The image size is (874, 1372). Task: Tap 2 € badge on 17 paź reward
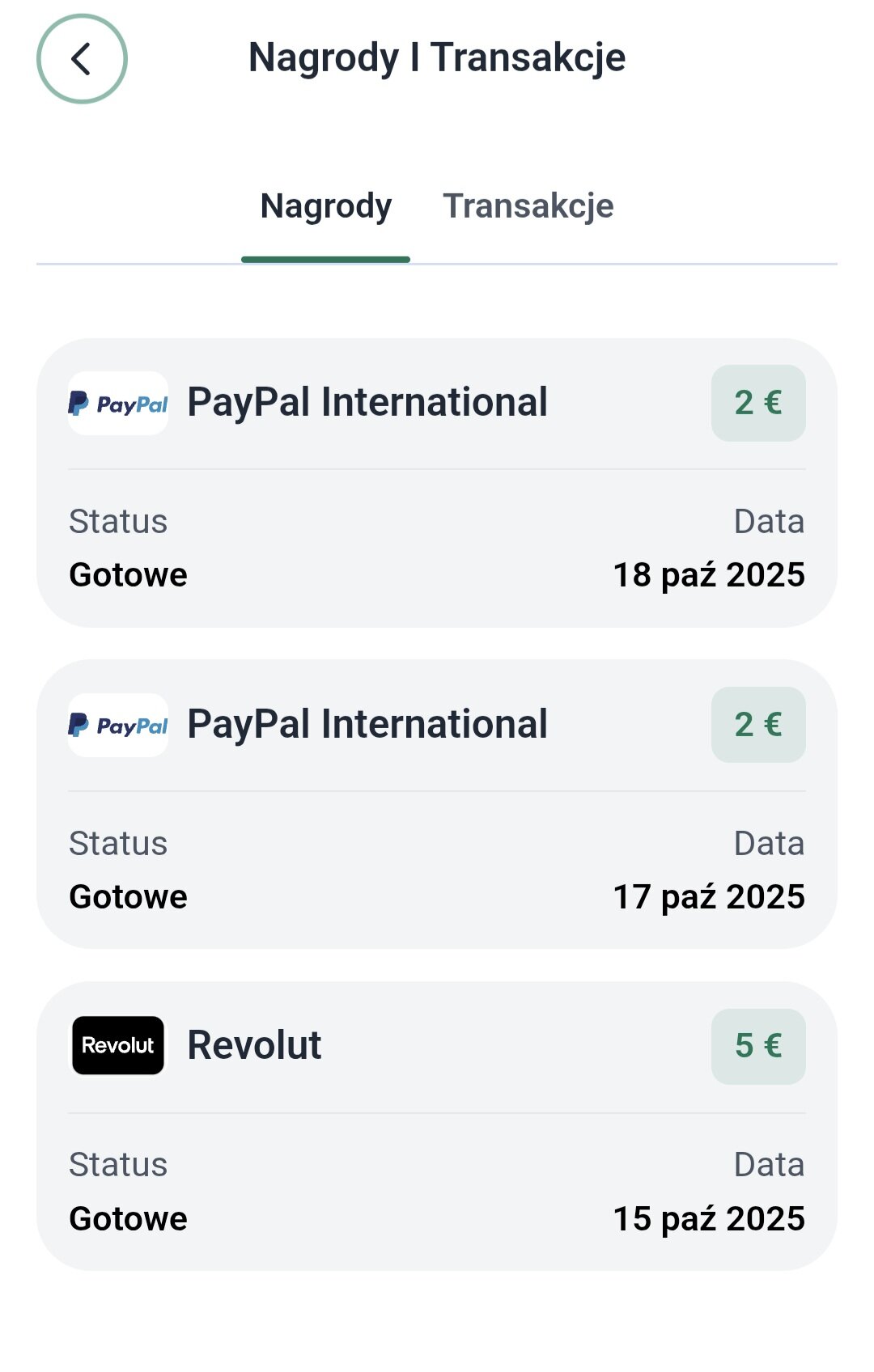(x=757, y=725)
